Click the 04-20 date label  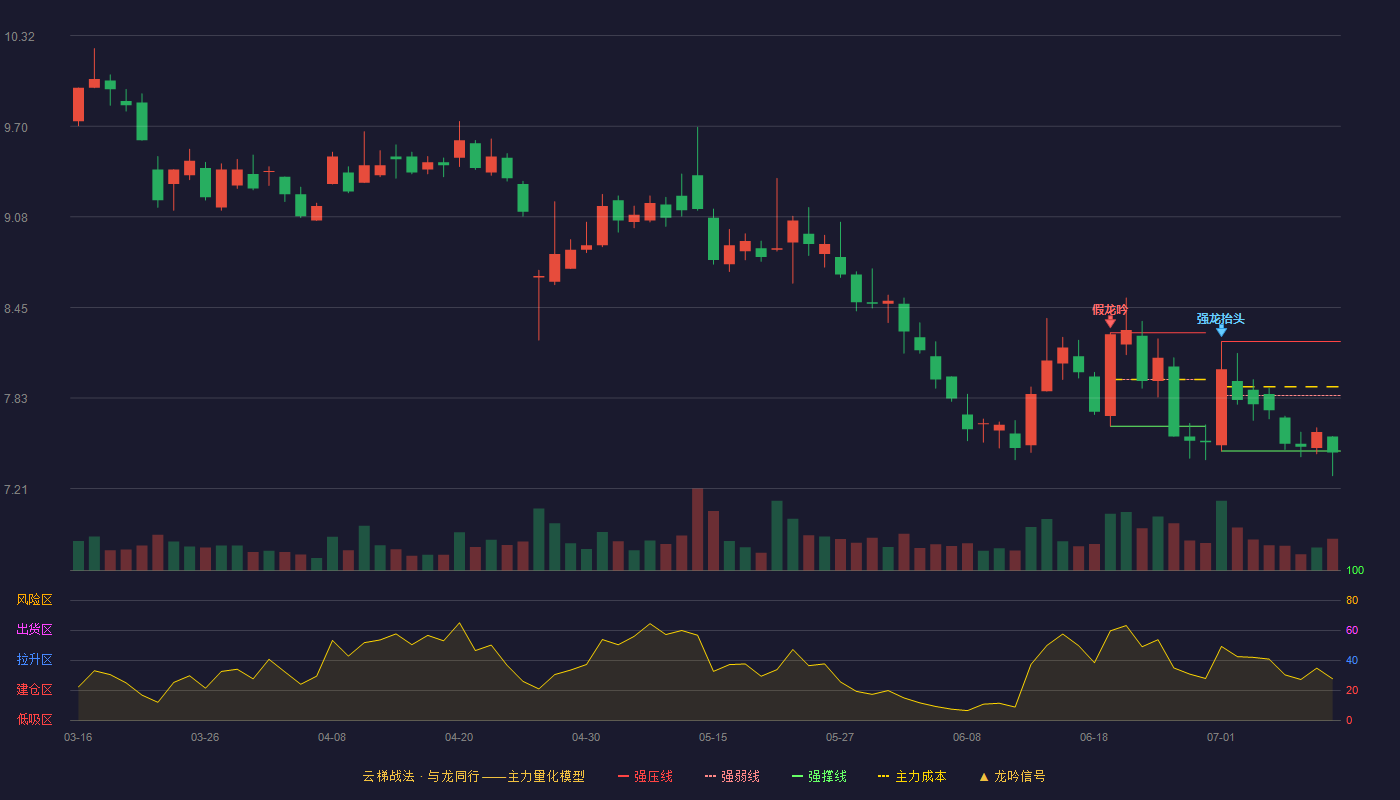[459, 737]
